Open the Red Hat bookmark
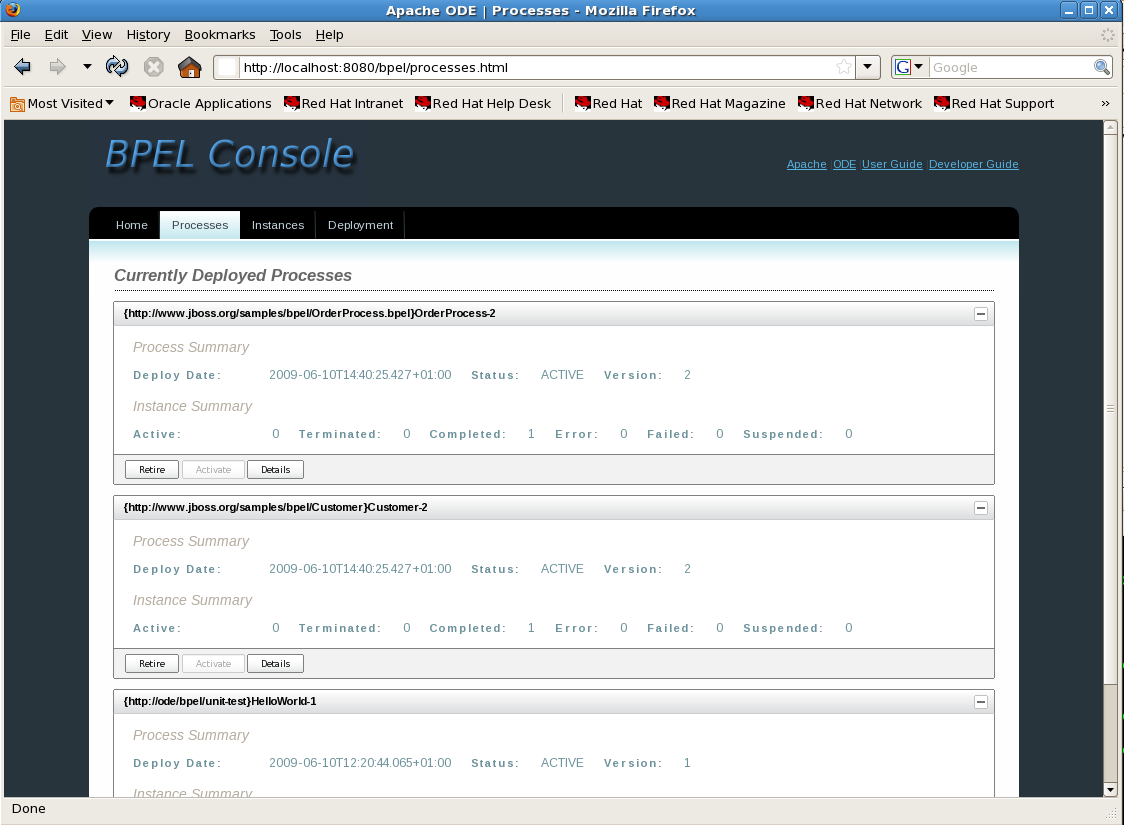The width and height of the screenshot is (1124, 825). point(609,103)
